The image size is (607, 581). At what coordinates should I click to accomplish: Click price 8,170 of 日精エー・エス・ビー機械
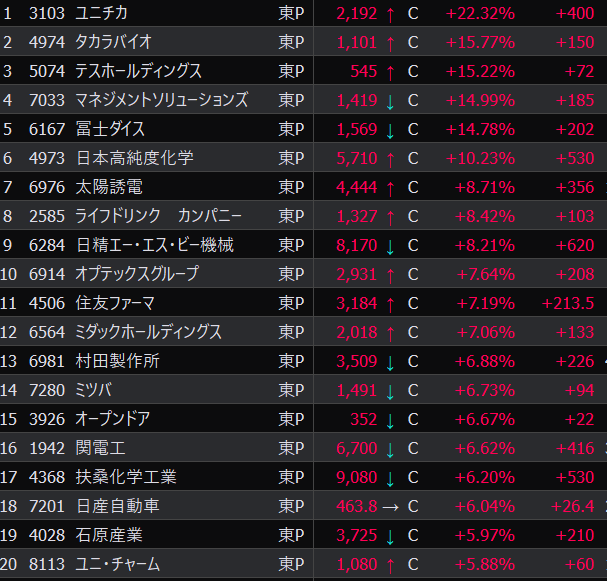356,245
